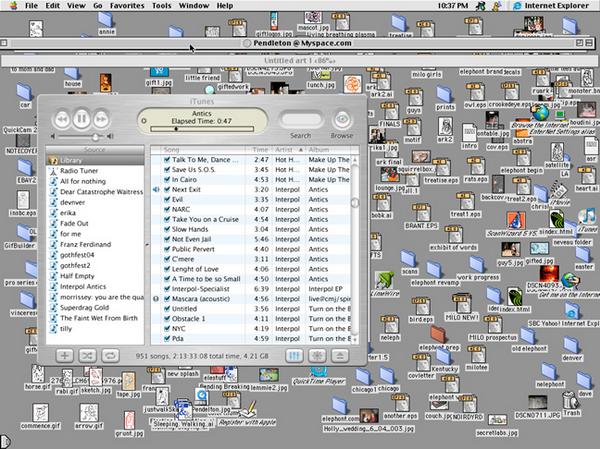Uncheck the Obstacle 1 song checkbox
Screen dimensions: 600x449
click(167, 318)
